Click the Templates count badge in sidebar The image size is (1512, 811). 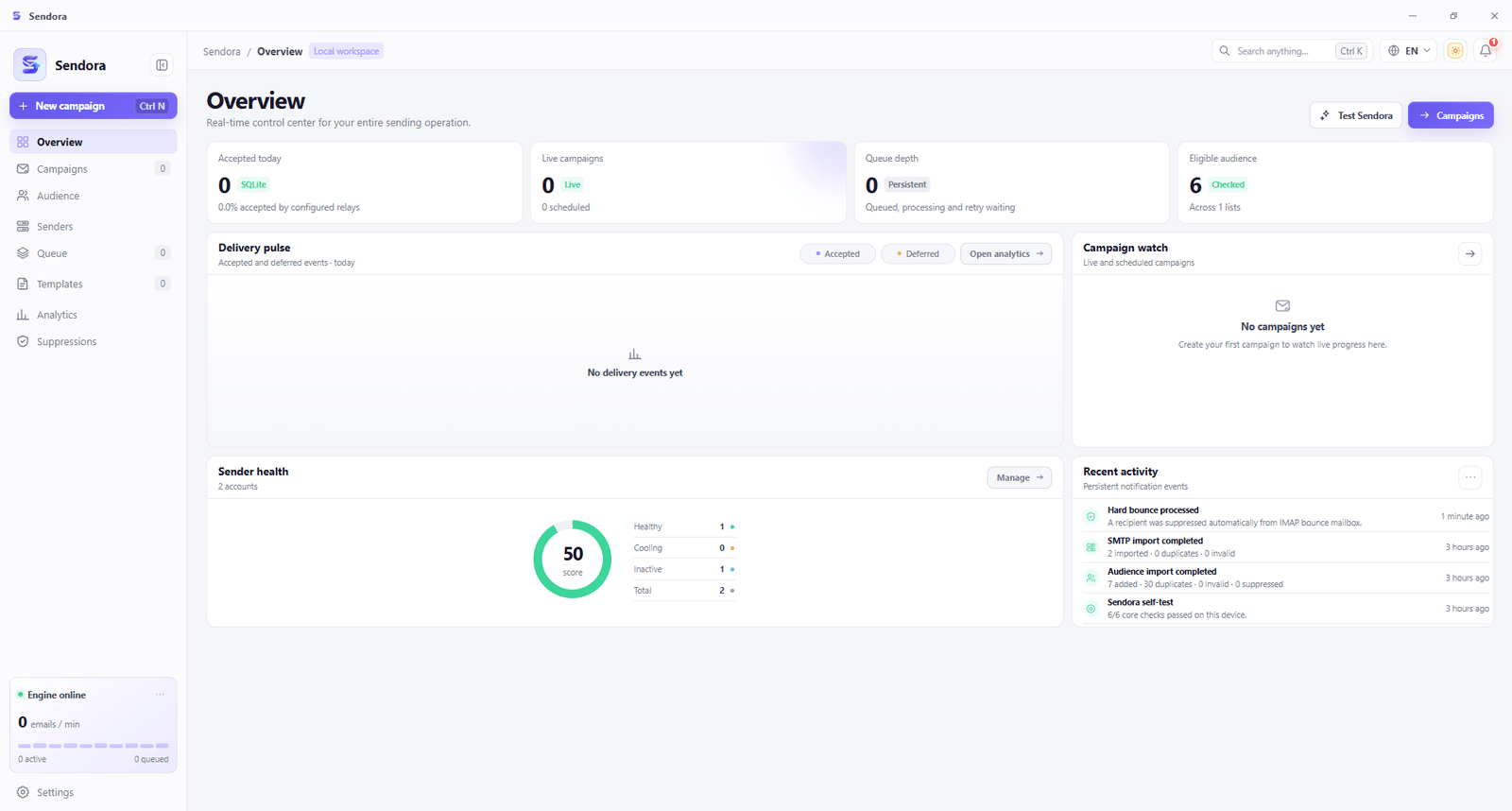(163, 284)
